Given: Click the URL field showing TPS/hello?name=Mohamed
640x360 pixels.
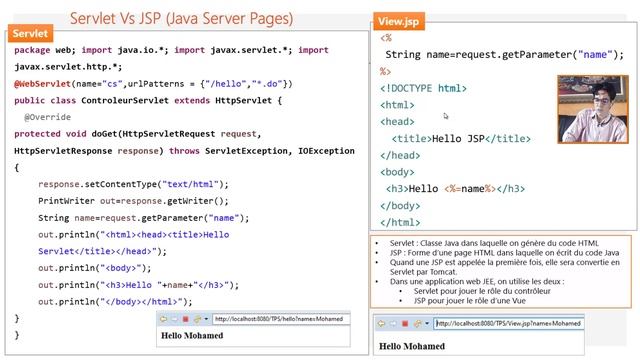Looking at the screenshot, I should [281, 319].
